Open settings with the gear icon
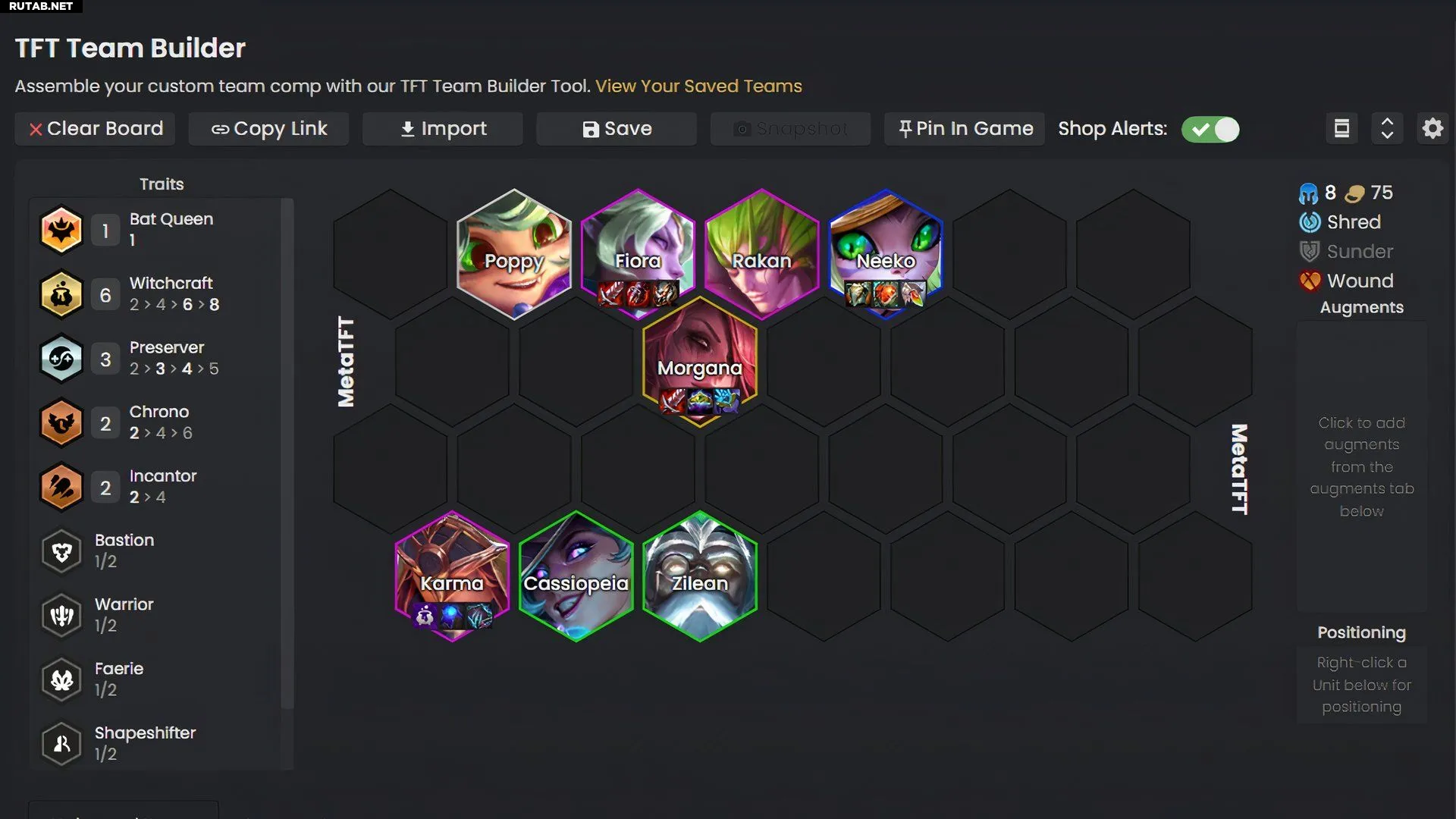The image size is (1456, 819). click(x=1432, y=129)
